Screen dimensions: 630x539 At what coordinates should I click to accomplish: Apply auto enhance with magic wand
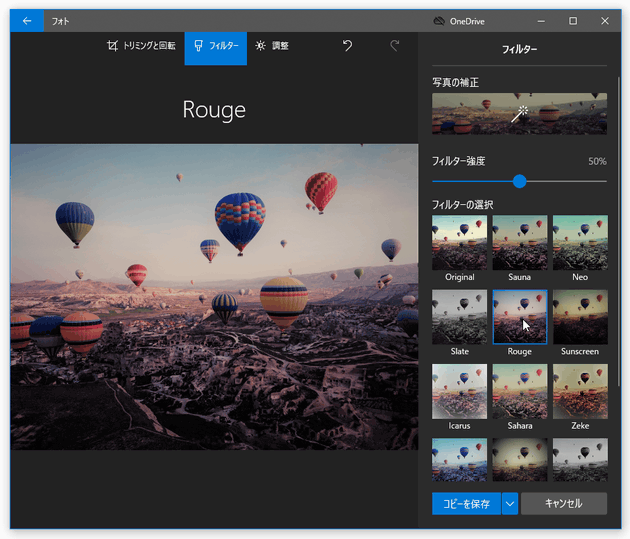click(519, 114)
